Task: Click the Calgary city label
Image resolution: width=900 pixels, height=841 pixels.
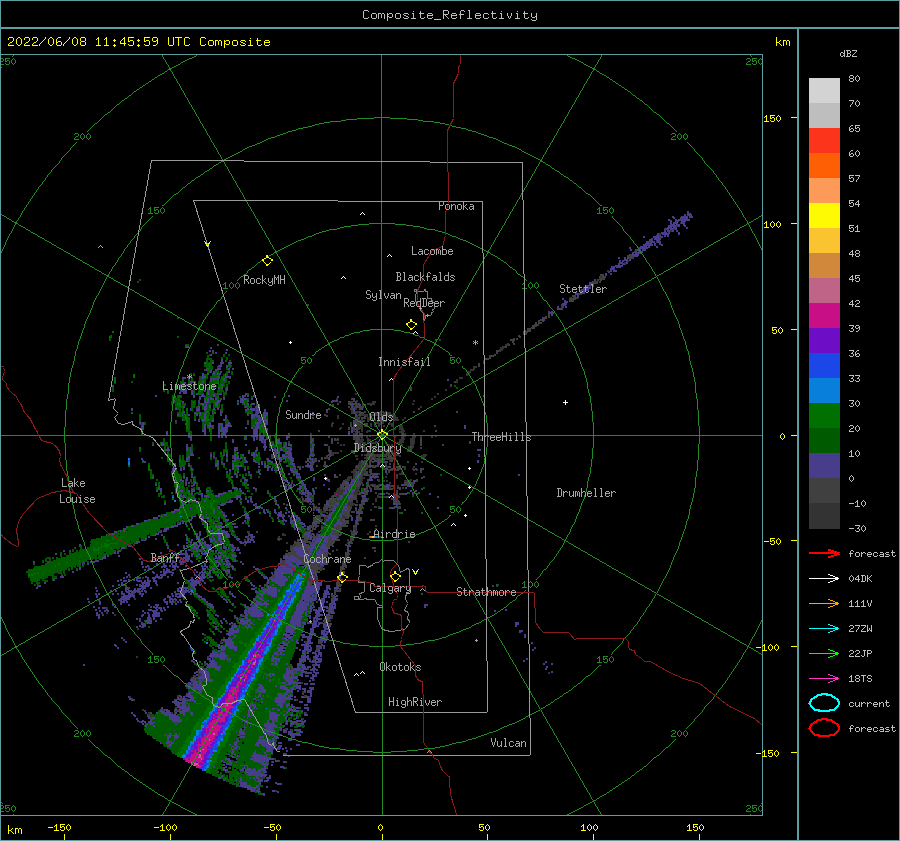Action: coord(390,588)
